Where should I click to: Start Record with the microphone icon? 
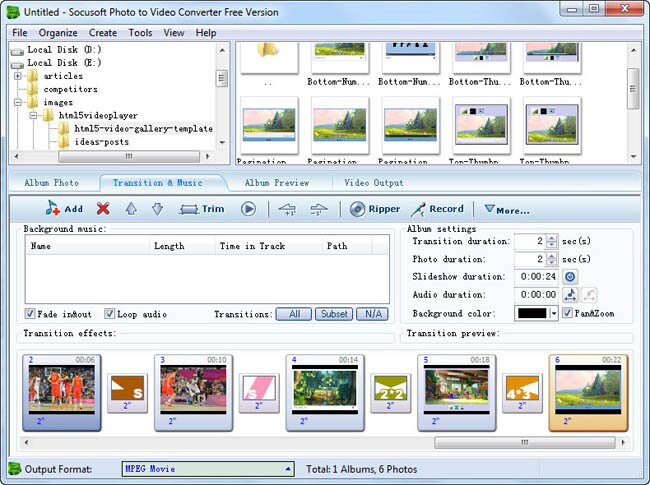pyautogui.click(x=437, y=209)
